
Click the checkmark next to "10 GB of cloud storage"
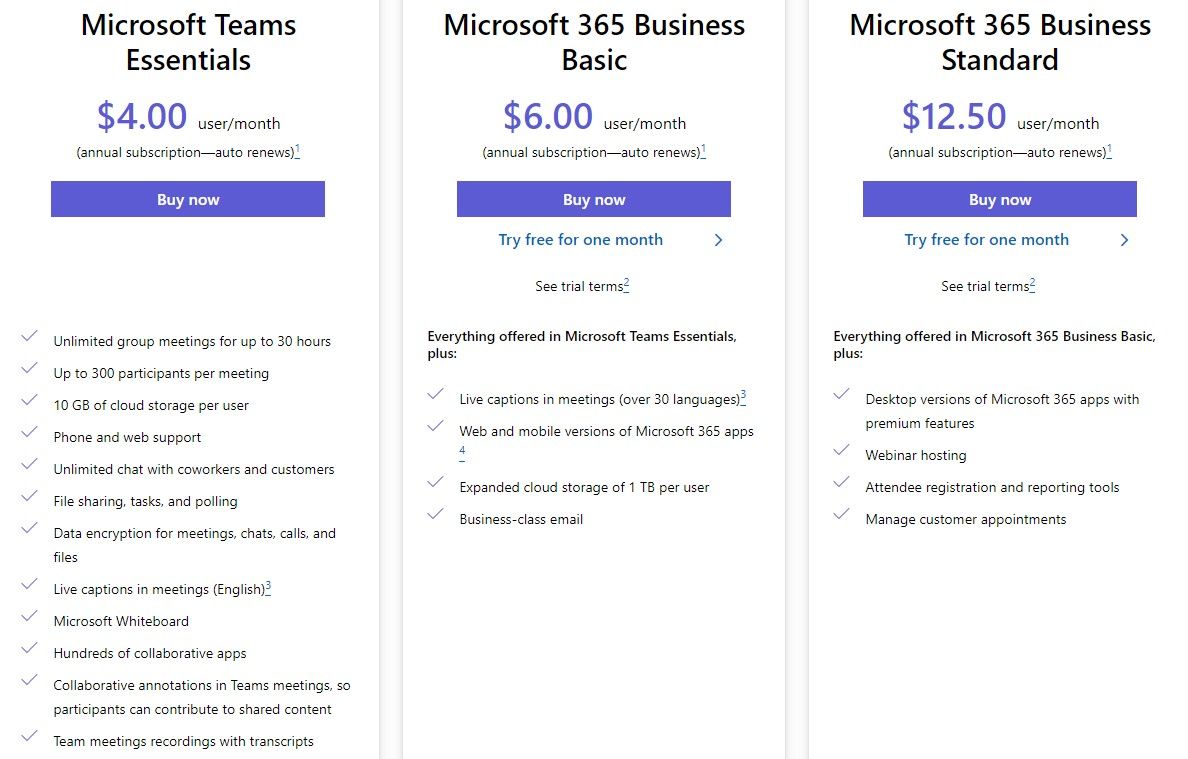(30, 403)
